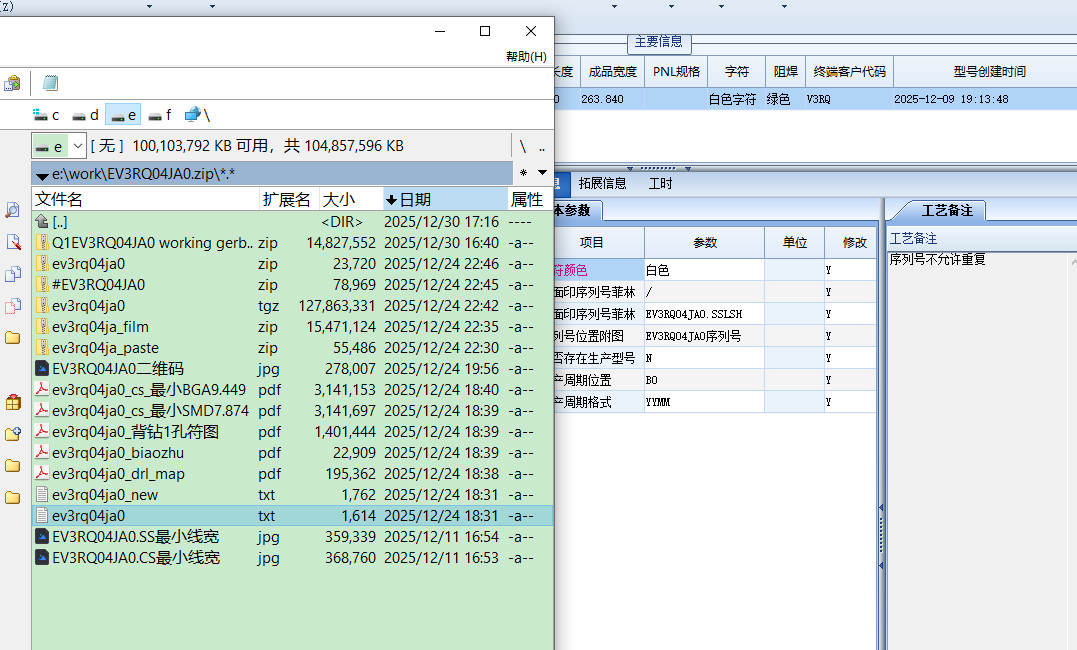Open the path history arrow before e:\work
This screenshot has height=650, width=1077.
[x=42, y=175]
